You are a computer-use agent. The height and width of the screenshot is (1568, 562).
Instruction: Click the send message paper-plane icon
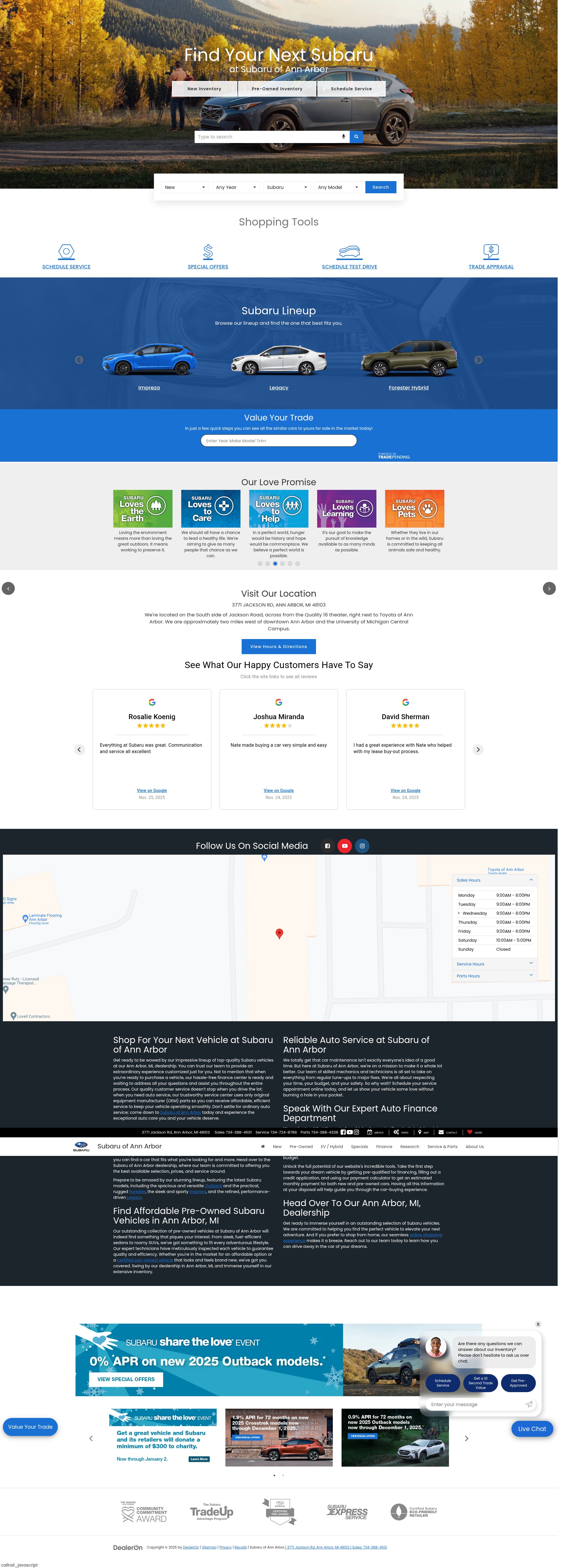529,1404
